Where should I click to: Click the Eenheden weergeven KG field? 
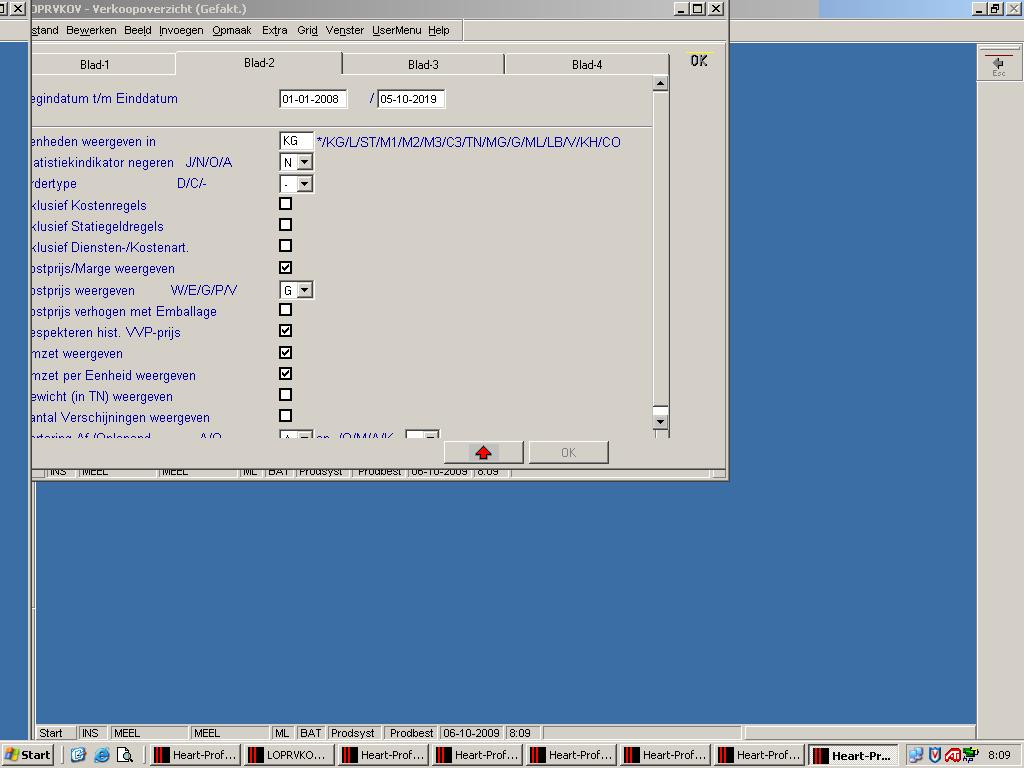[x=296, y=141]
